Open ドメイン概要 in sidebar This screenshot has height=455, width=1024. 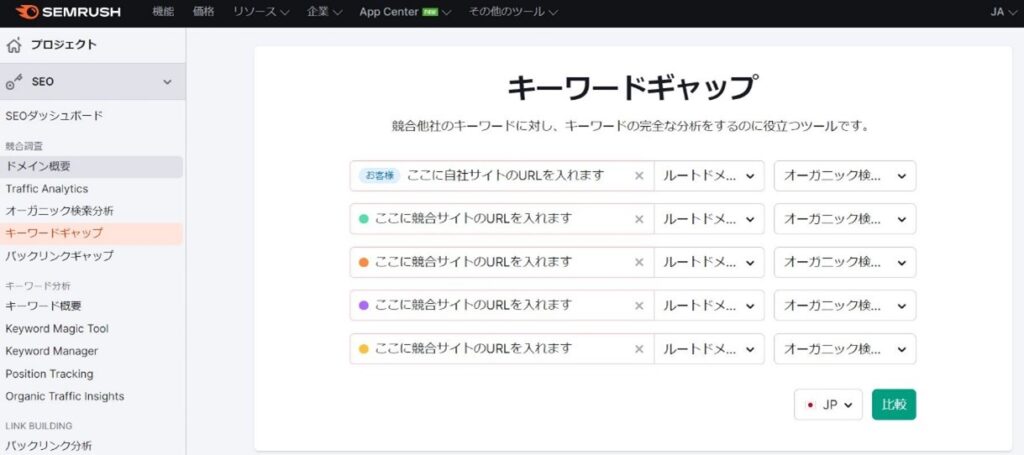pyautogui.click(x=38, y=166)
